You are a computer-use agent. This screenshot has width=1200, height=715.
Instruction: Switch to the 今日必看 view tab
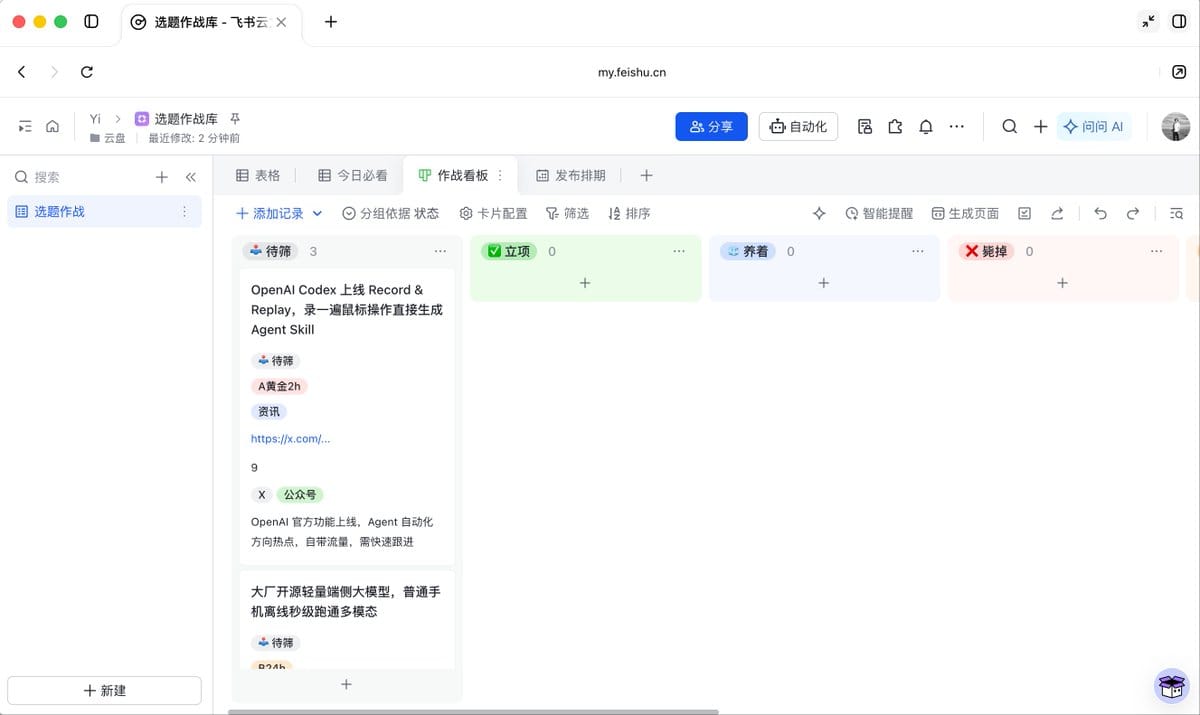pyautogui.click(x=353, y=175)
